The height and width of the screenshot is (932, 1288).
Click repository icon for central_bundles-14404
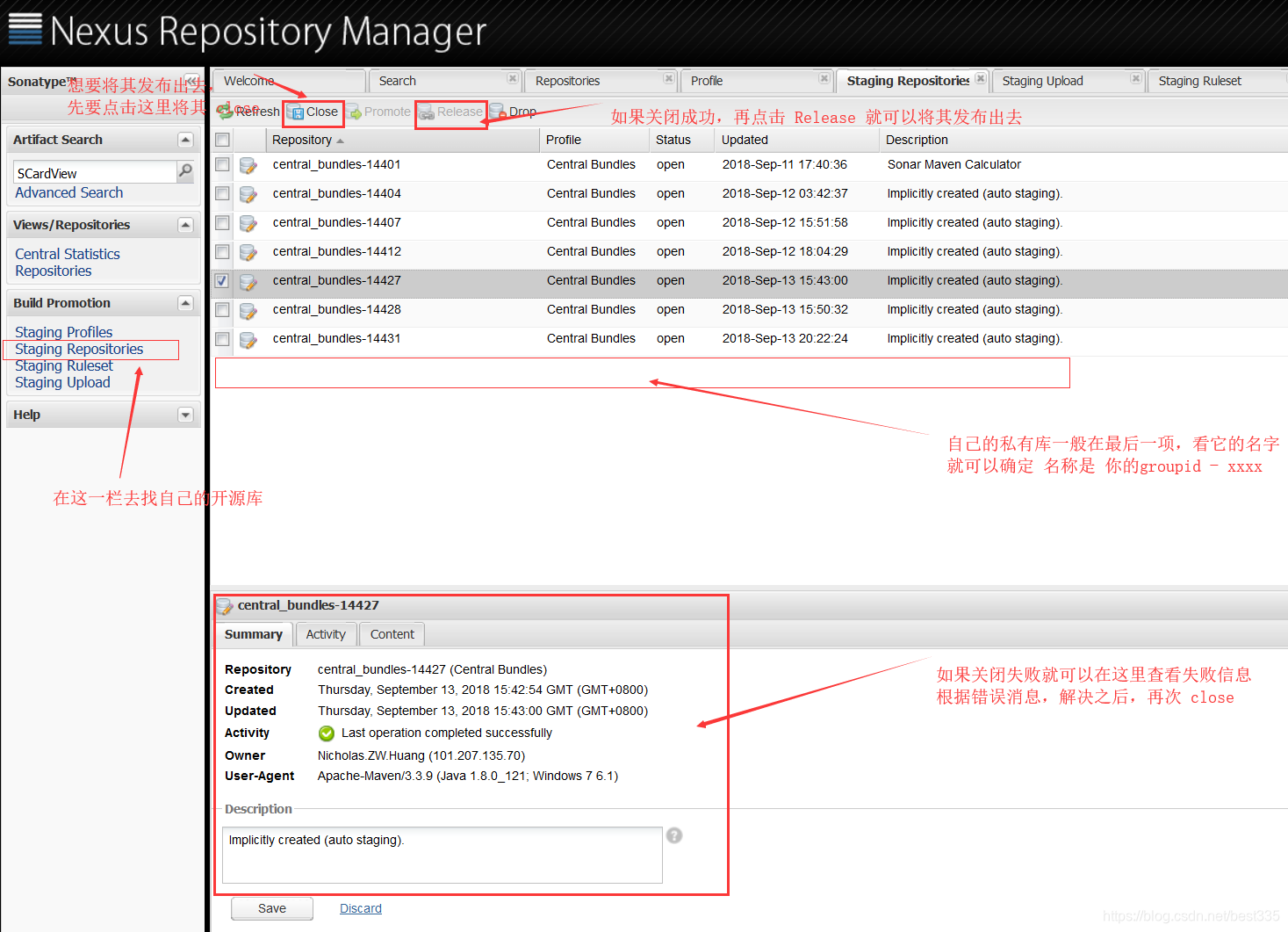click(248, 194)
